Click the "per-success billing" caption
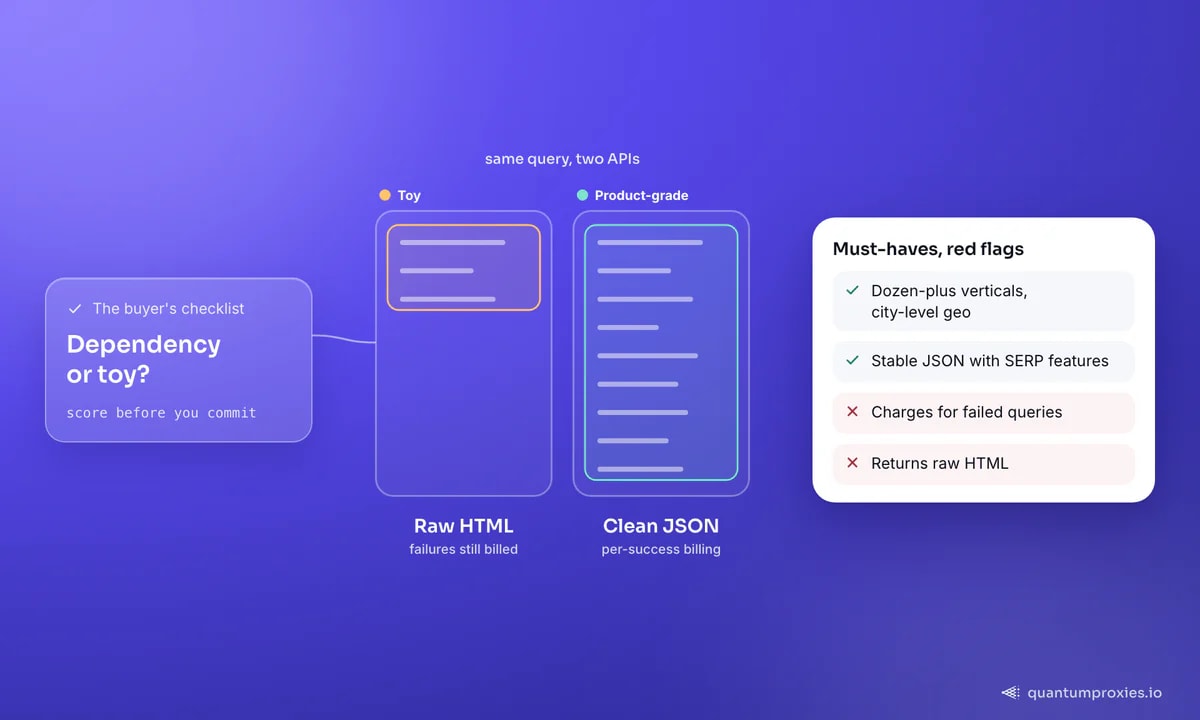1200x720 pixels. tap(661, 549)
